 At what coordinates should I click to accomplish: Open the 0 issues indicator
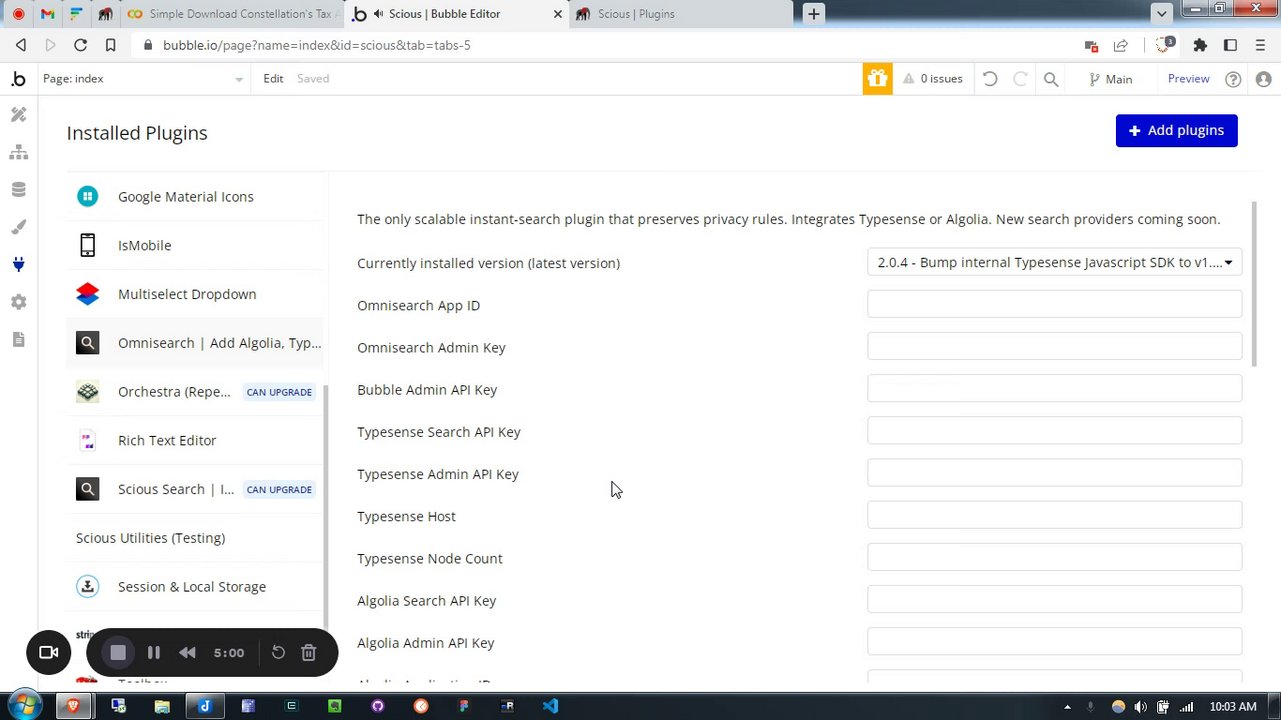point(932,79)
